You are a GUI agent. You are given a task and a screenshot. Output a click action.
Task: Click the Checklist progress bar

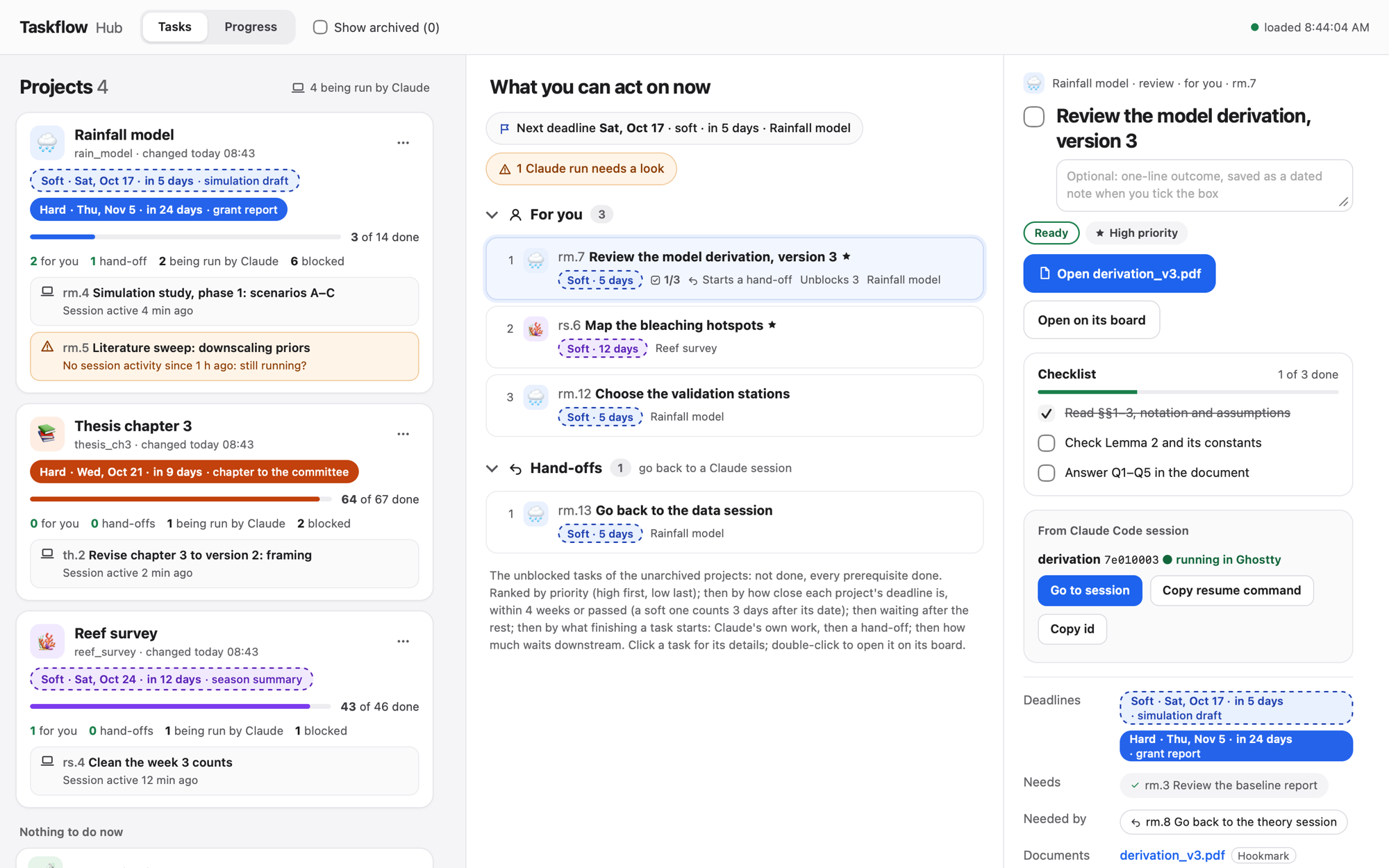coord(1188,392)
